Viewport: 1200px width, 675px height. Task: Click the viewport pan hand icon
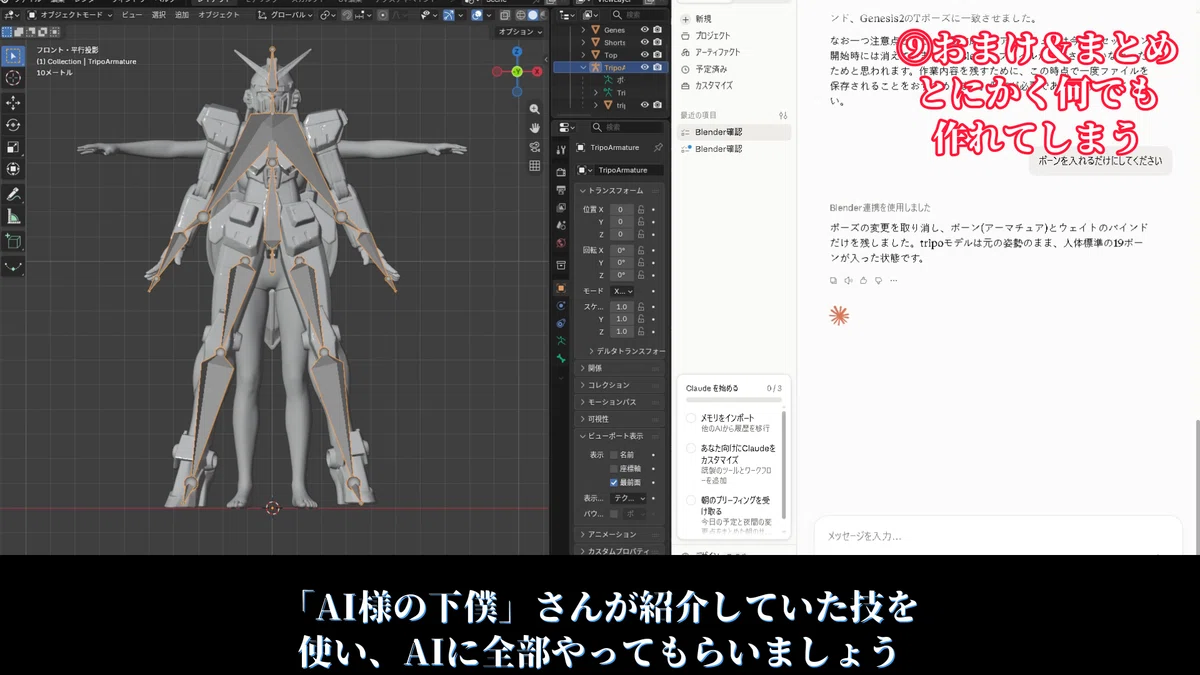tap(535, 128)
